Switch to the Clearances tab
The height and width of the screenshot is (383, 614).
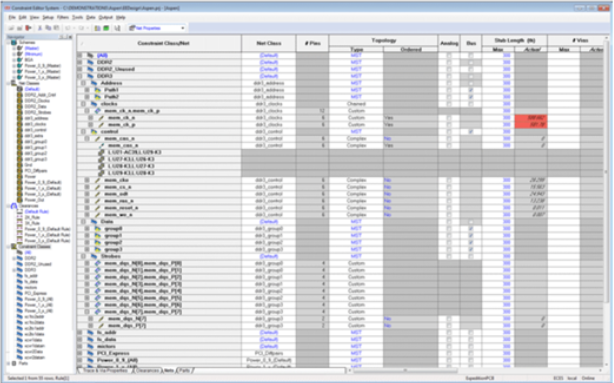[x=147, y=370]
